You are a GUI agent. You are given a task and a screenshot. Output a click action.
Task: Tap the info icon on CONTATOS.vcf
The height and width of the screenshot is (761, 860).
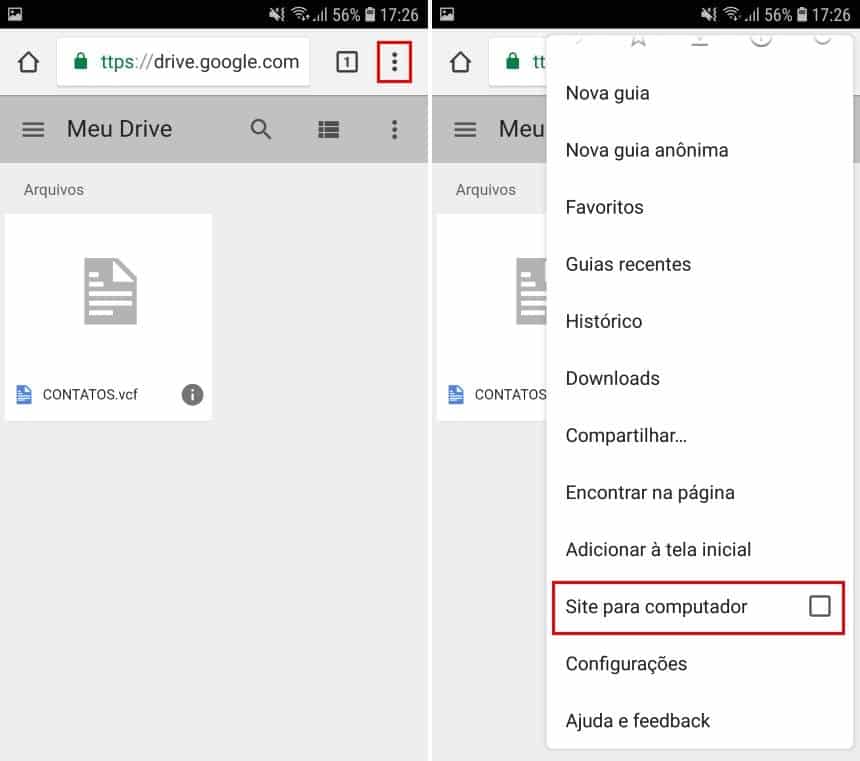tap(192, 394)
